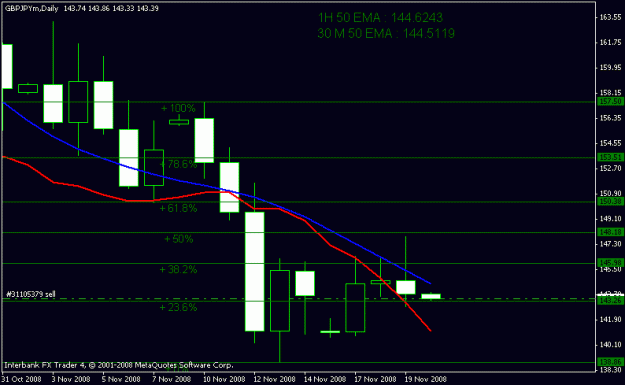Click the 7 Nov 2008 date label
The image size is (625, 385).
pos(171,379)
